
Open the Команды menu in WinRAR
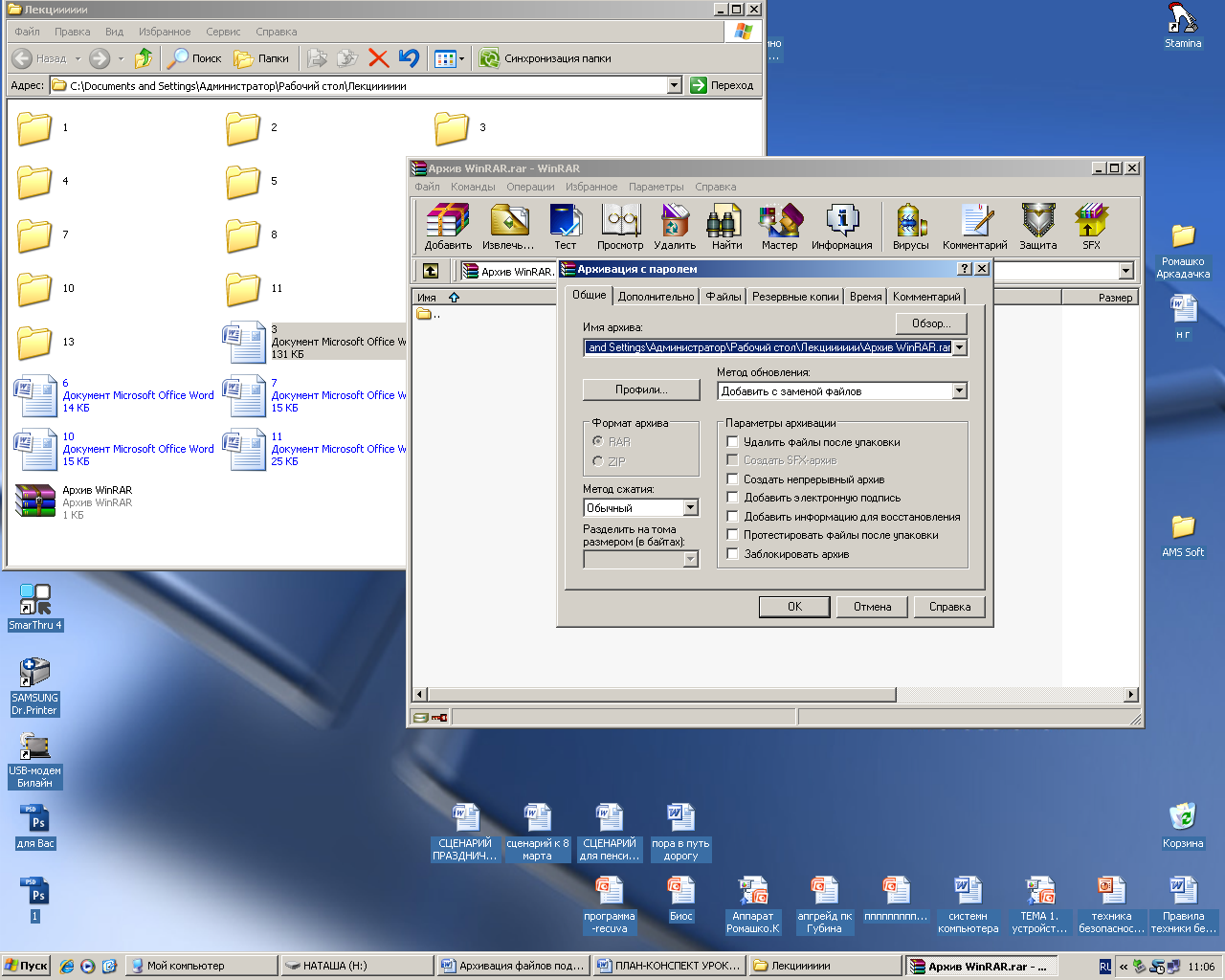pyautogui.click(x=473, y=187)
